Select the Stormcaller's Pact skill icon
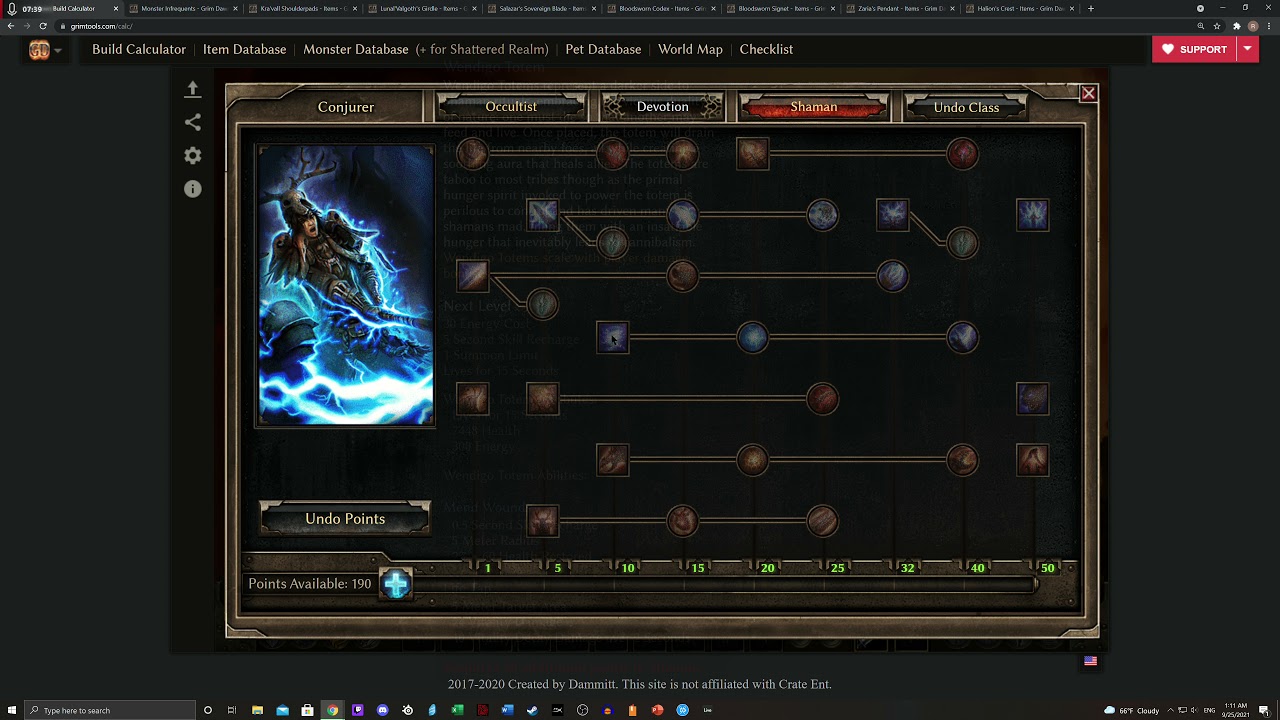 tap(1032, 215)
